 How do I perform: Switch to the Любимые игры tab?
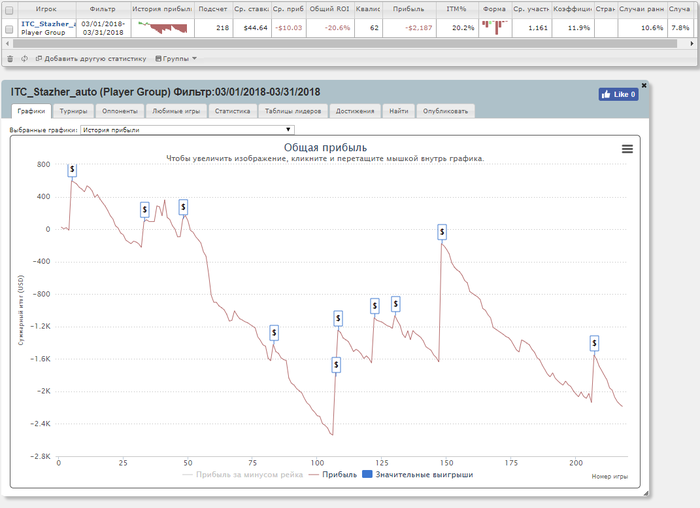pyautogui.click(x=176, y=111)
